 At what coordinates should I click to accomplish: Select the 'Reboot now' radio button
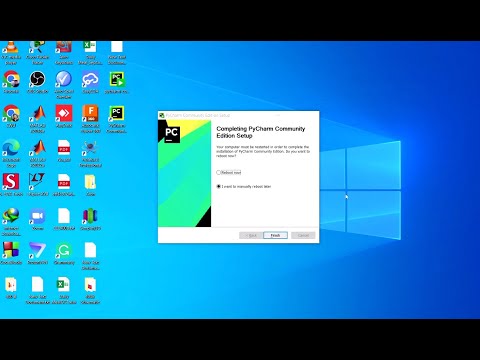219,172
